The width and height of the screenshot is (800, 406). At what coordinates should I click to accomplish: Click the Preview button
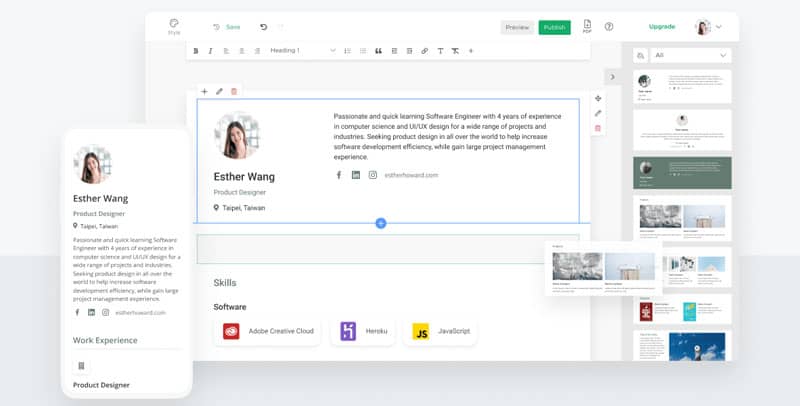pos(517,28)
